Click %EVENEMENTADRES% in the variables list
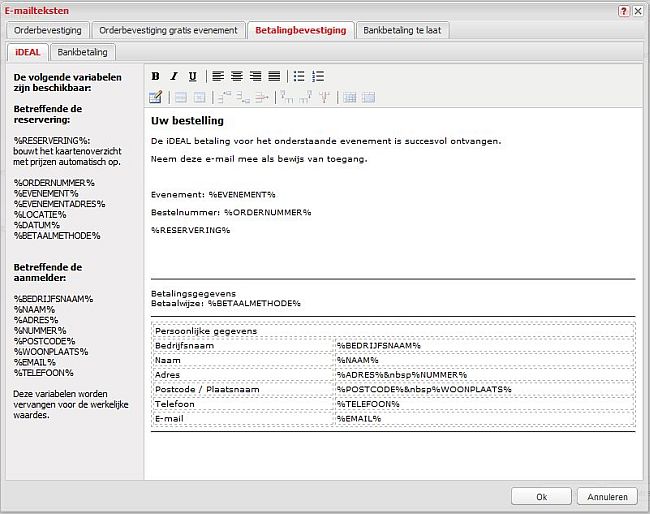 coord(59,204)
